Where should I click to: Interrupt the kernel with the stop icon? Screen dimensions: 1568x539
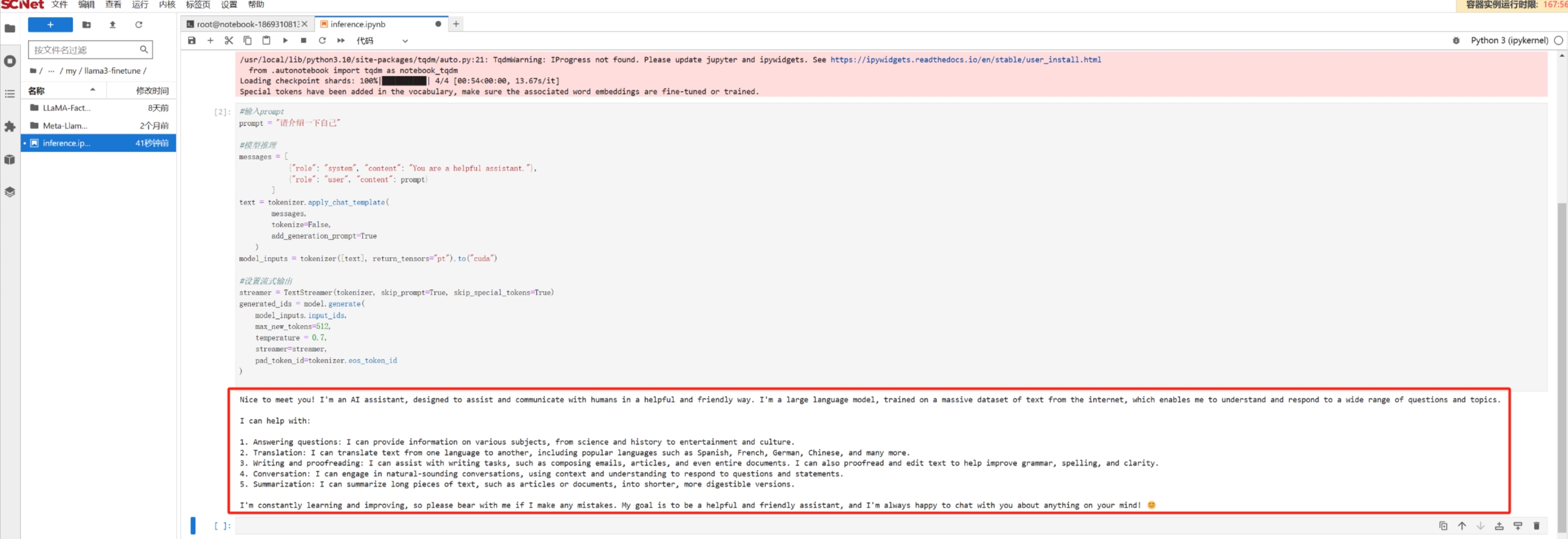pyautogui.click(x=303, y=41)
